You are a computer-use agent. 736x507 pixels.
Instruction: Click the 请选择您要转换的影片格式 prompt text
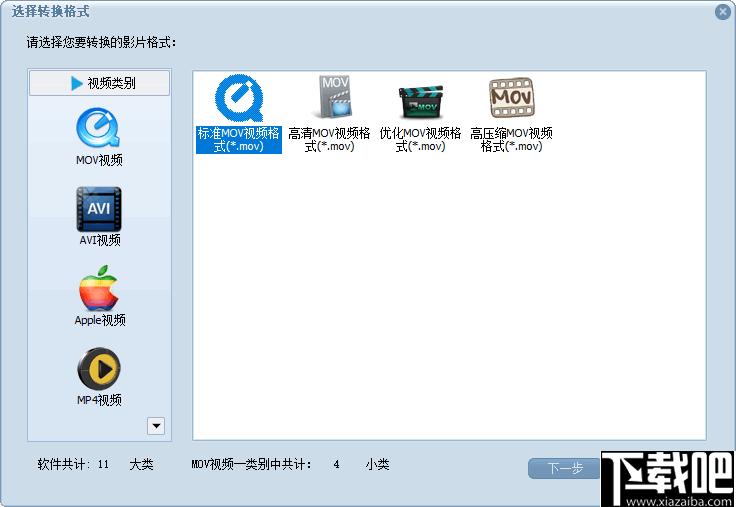click(101, 43)
